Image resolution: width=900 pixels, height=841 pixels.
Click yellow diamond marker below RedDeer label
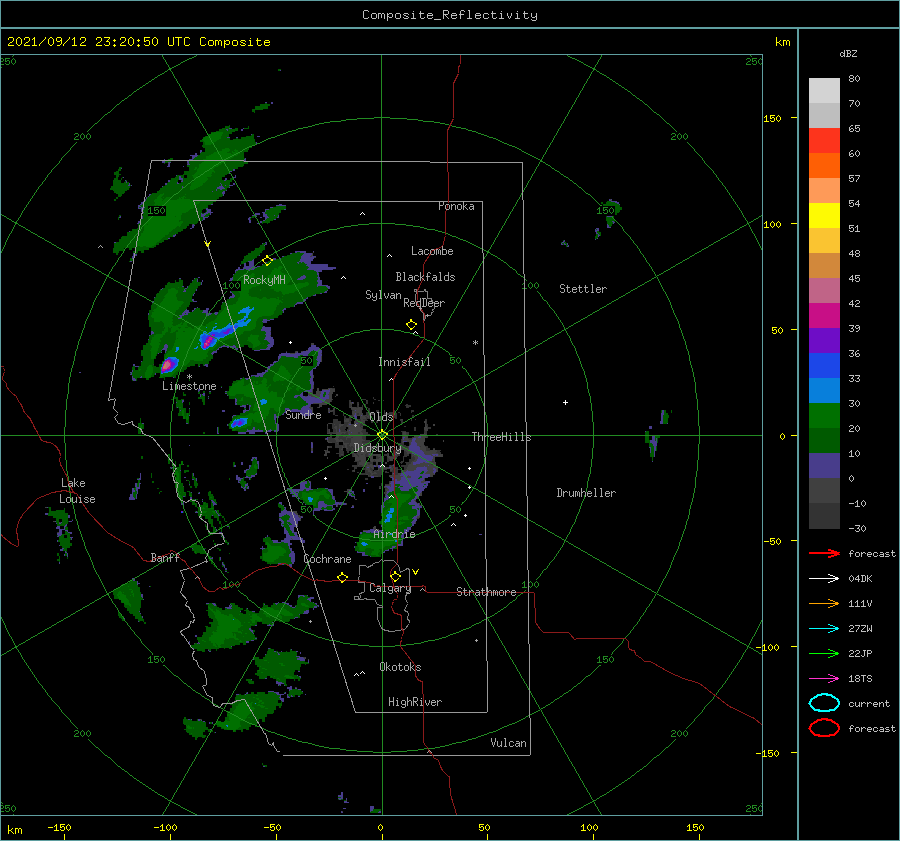(411, 325)
